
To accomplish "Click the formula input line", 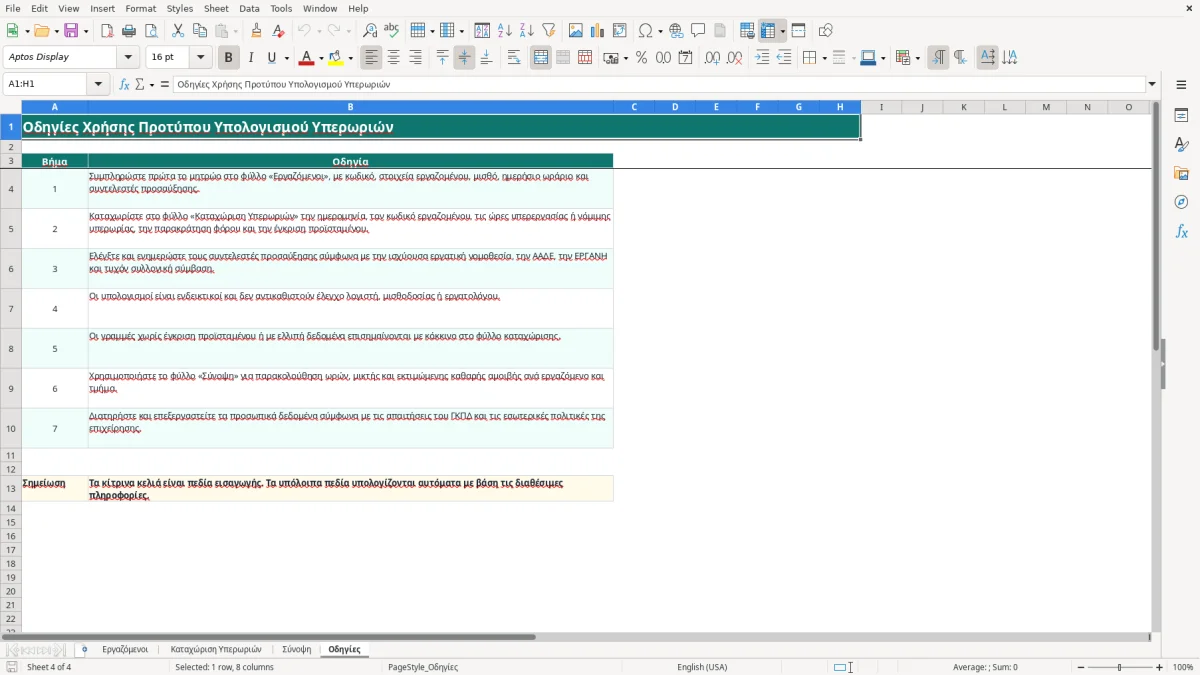I will tap(659, 85).
